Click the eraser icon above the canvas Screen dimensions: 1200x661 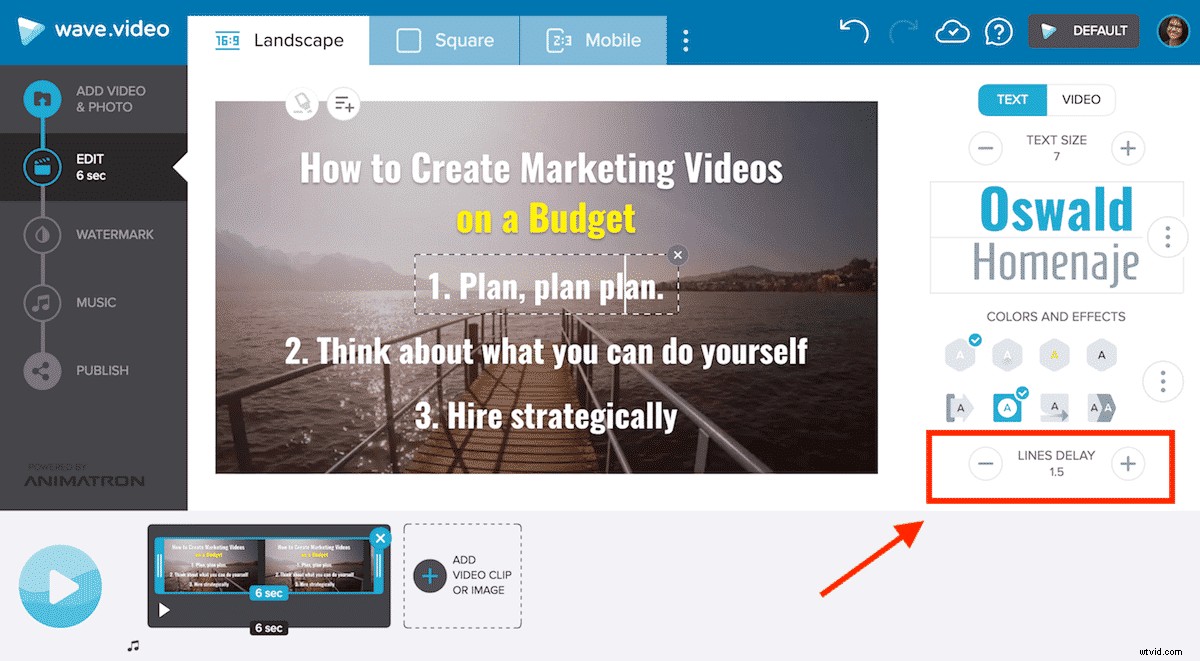[x=302, y=104]
